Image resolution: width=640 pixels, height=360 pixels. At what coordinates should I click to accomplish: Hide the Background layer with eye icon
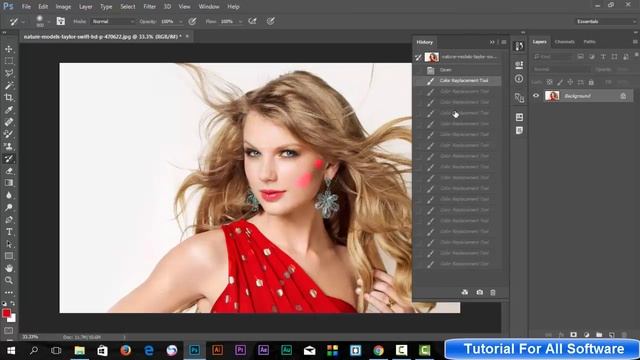(536, 96)
